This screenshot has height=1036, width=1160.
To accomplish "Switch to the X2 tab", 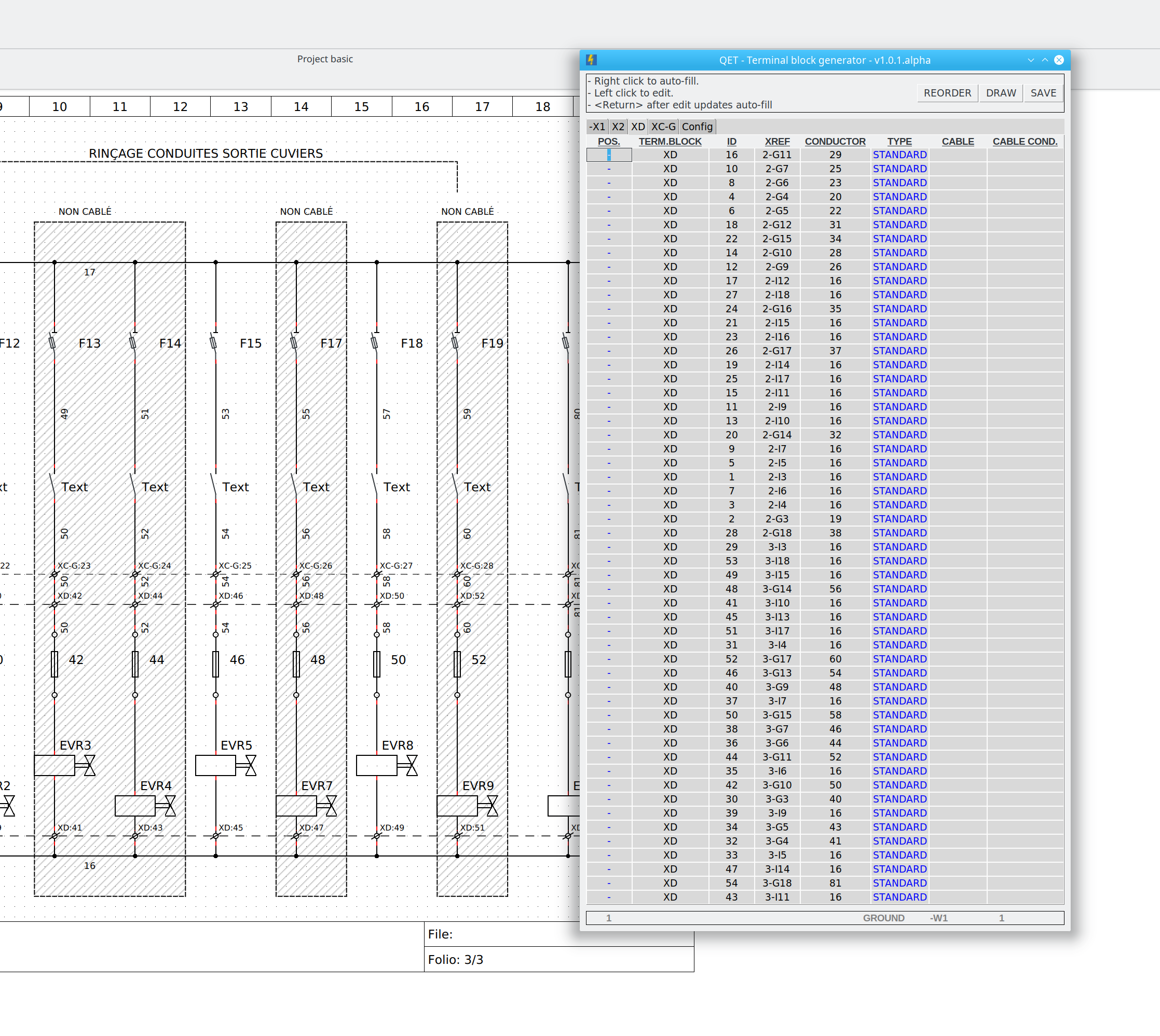I will pyautogui.click(x=618, y=127).
